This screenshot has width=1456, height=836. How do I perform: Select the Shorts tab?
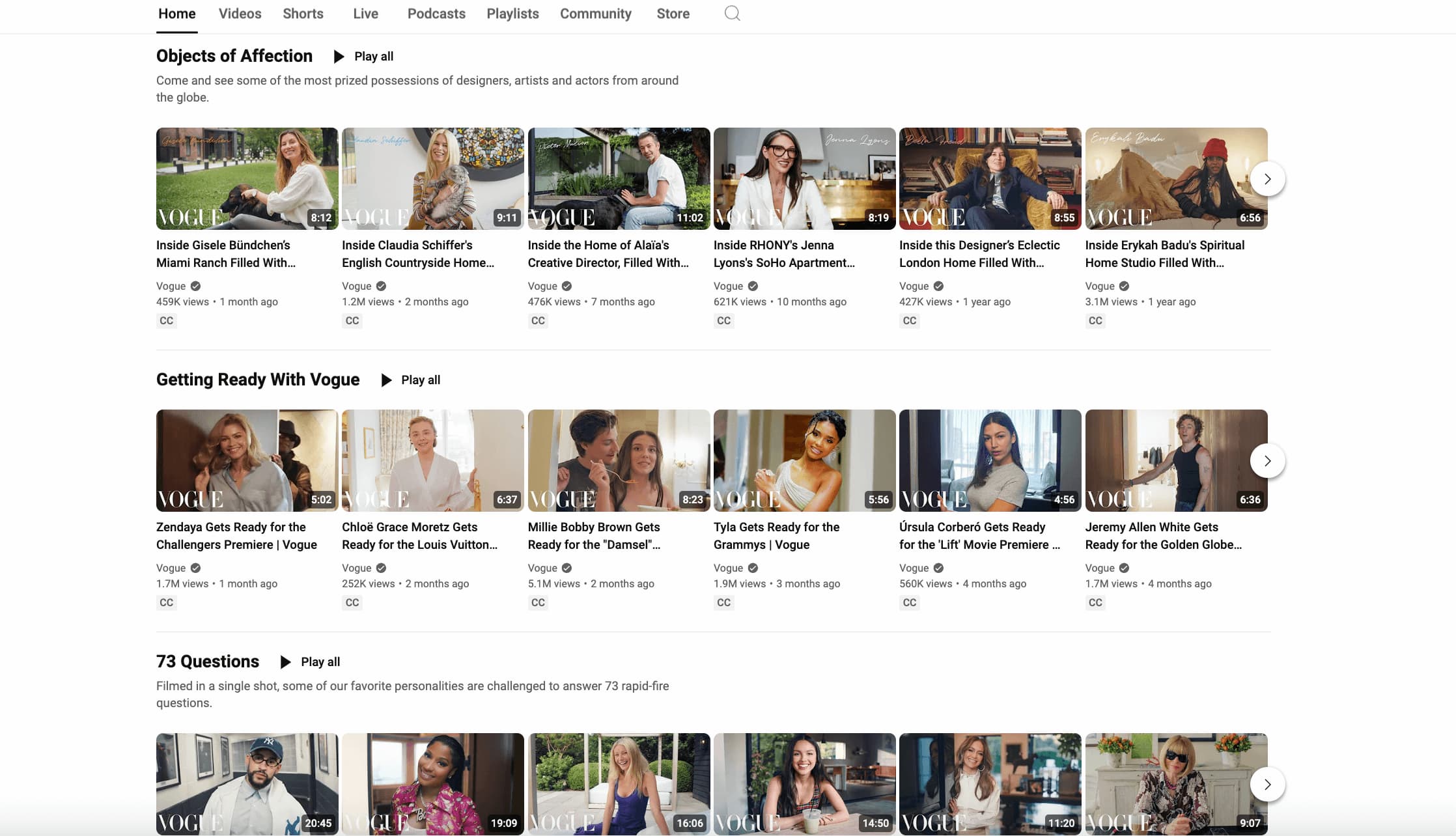303,13
